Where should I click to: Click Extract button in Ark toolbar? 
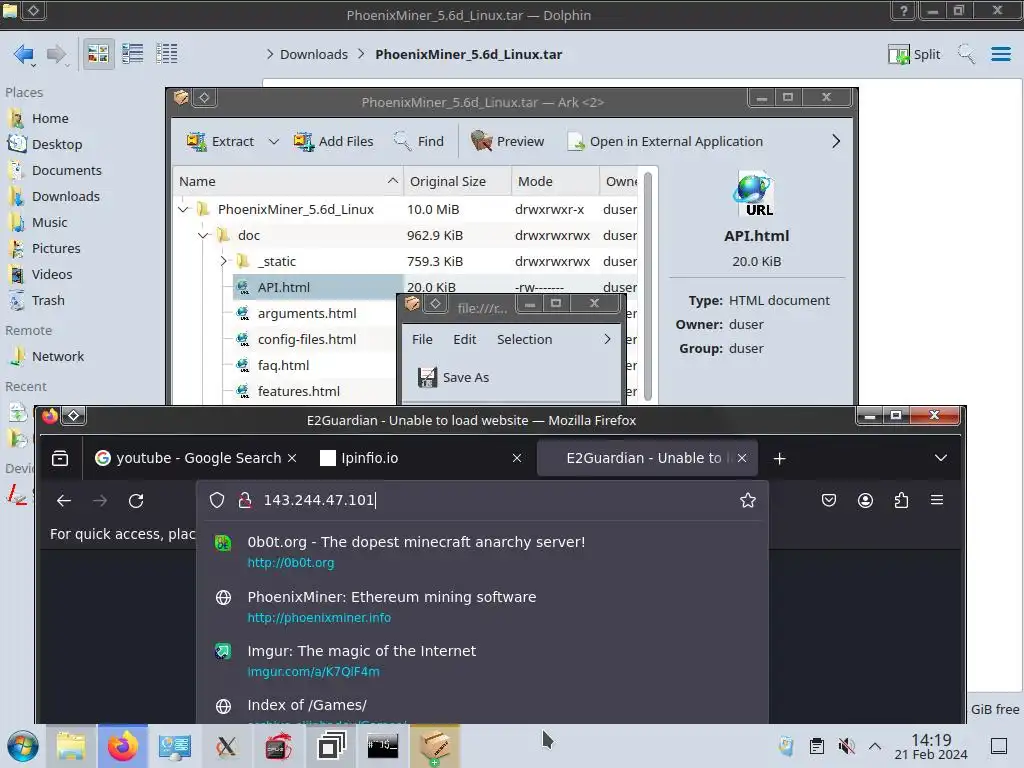(220, 141)
